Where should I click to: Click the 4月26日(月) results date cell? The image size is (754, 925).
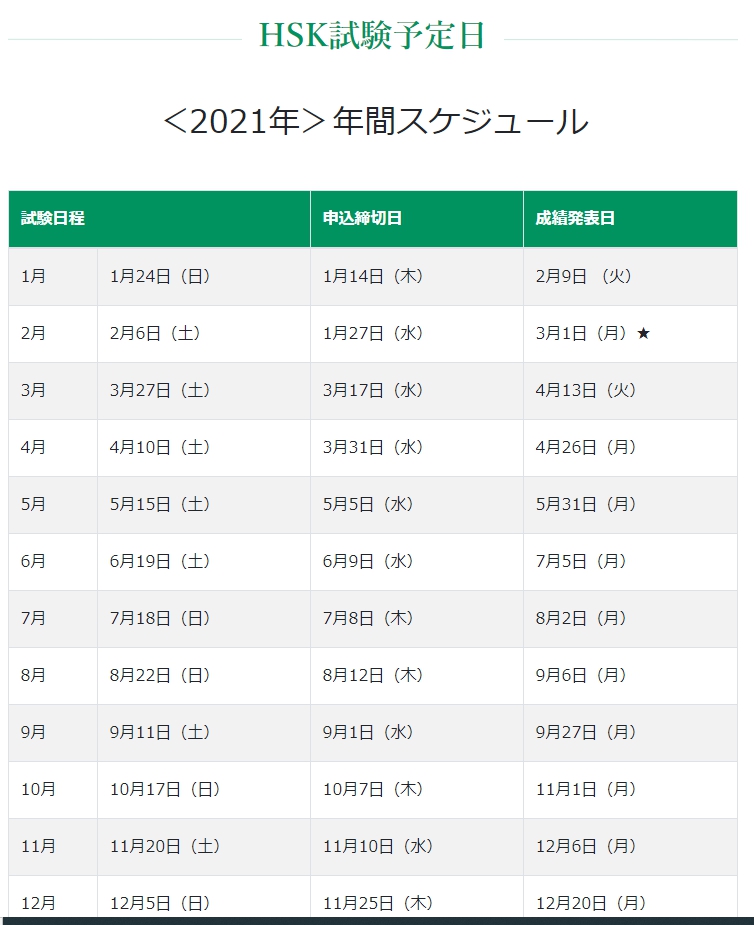tap(586, 447)
